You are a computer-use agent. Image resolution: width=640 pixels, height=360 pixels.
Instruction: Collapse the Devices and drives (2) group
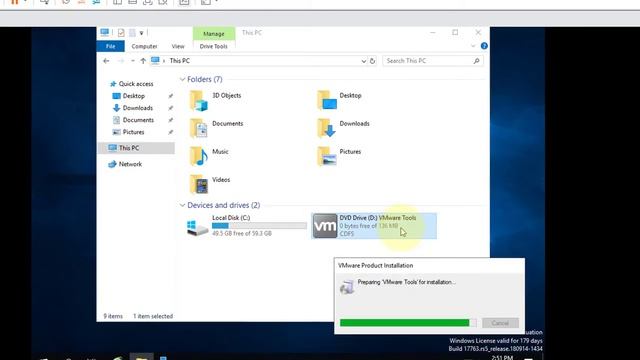[182, 205]
